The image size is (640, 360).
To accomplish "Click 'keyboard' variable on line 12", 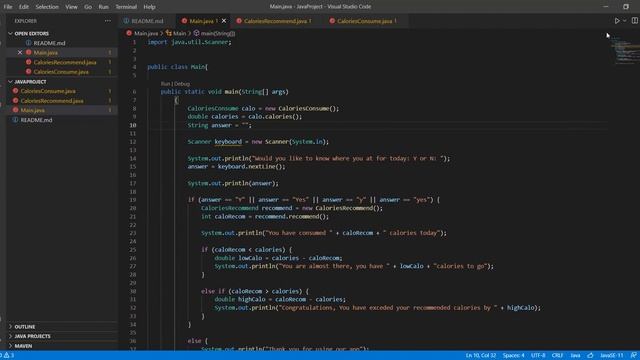I will [228, 142].
